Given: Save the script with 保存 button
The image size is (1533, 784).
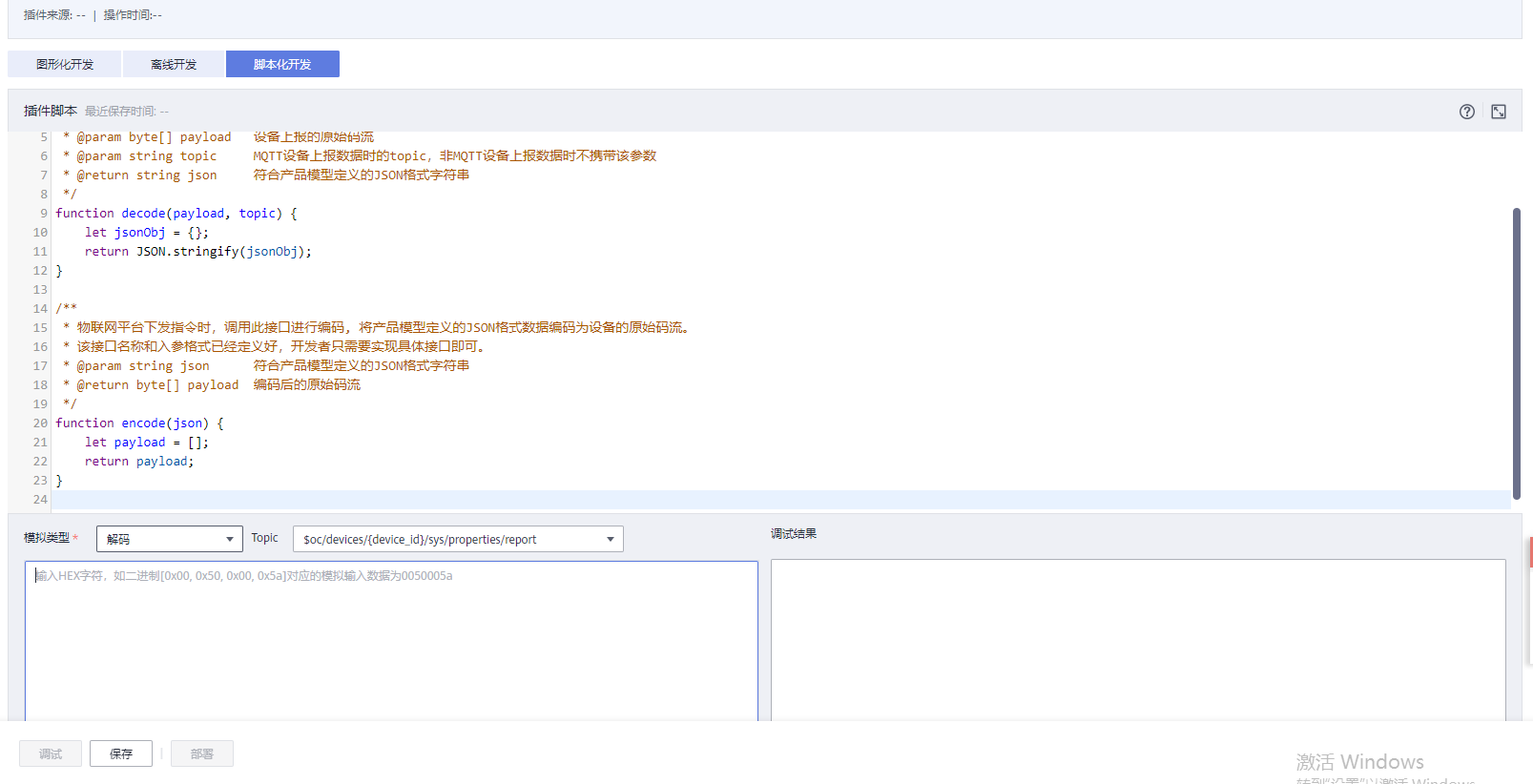Looking at the screenshot, I should [x=121, y=753].
